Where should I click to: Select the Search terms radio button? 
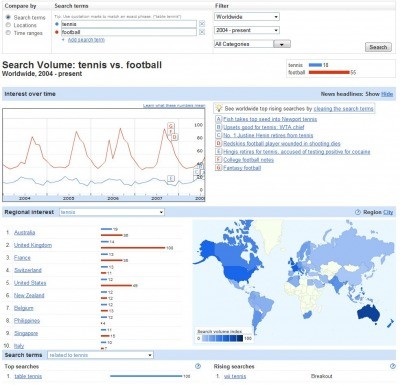[8, 17]
